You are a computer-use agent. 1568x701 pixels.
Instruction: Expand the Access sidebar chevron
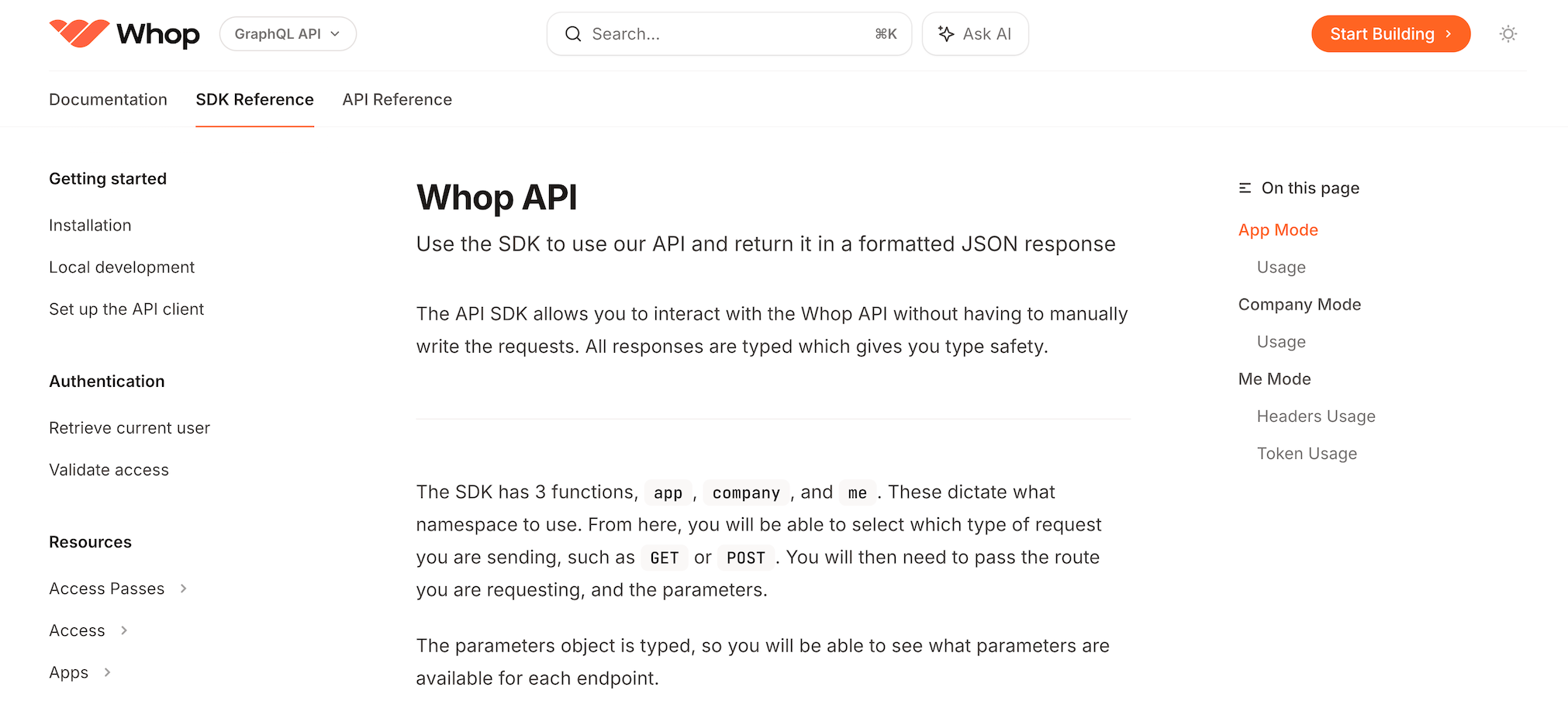pyautogui.click(x=124, y=630)
